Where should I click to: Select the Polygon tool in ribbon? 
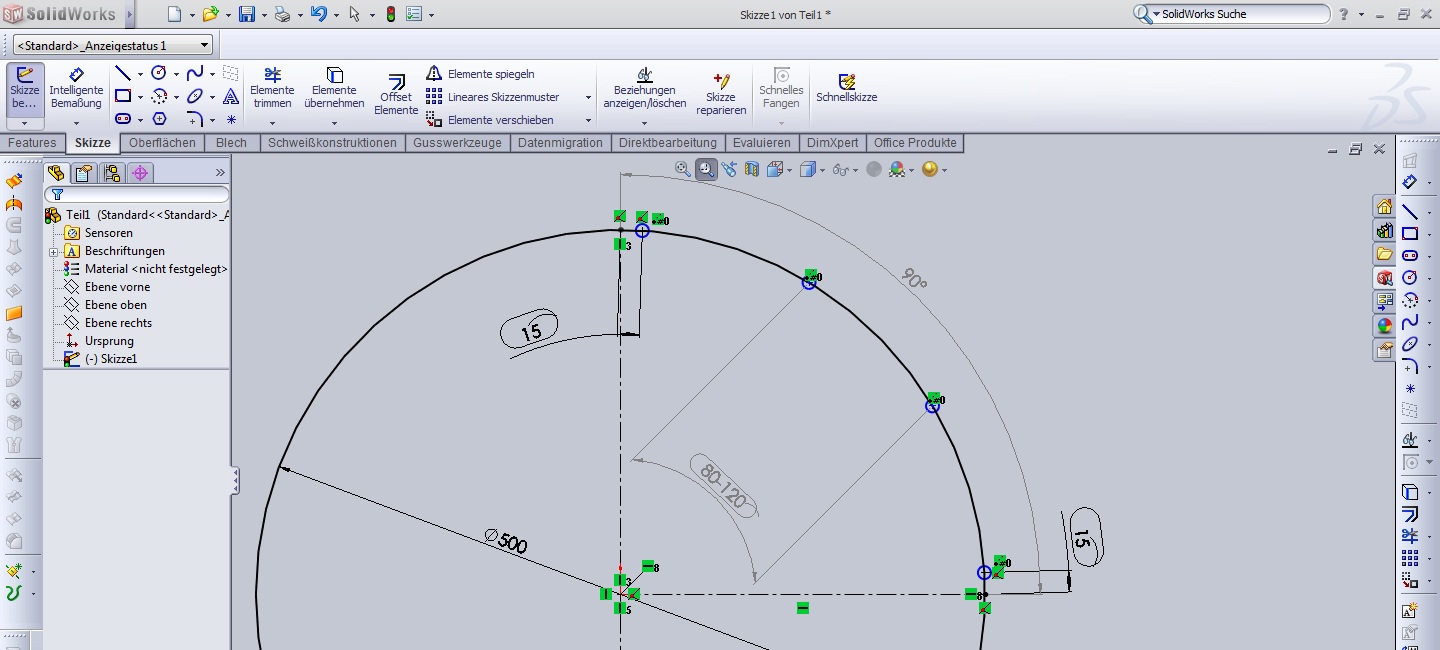coord(159,119)
